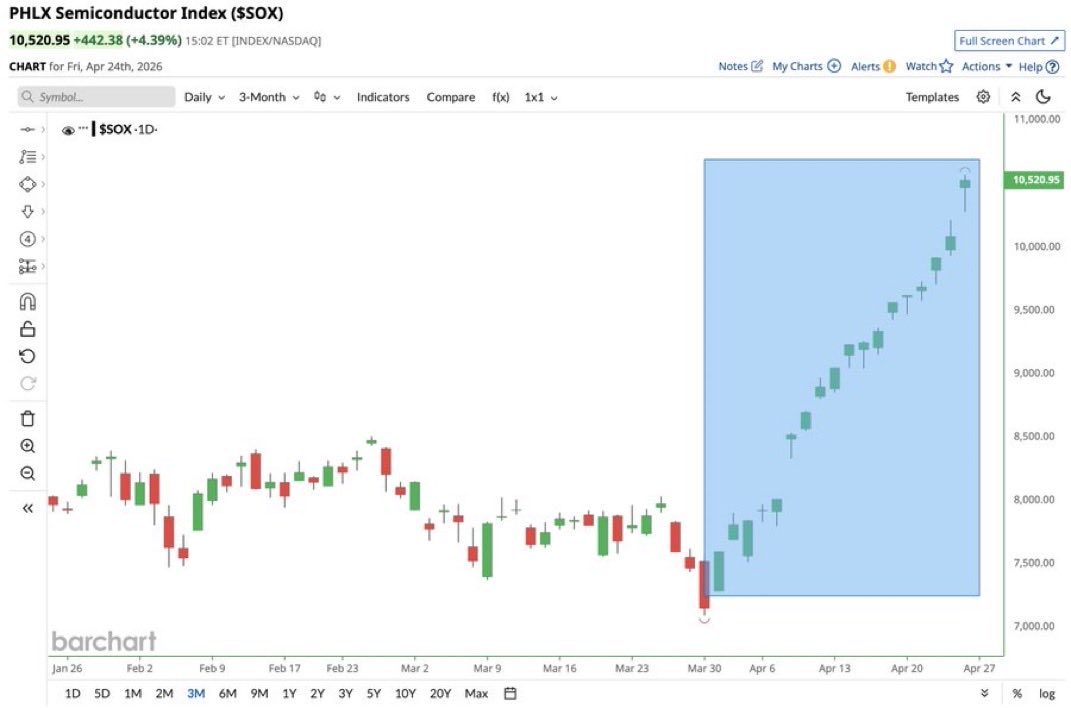Viewport: 1071px width, 708px height.
Task: Collapse the chart header with double chevron
Action: [x=1016, y=97]
